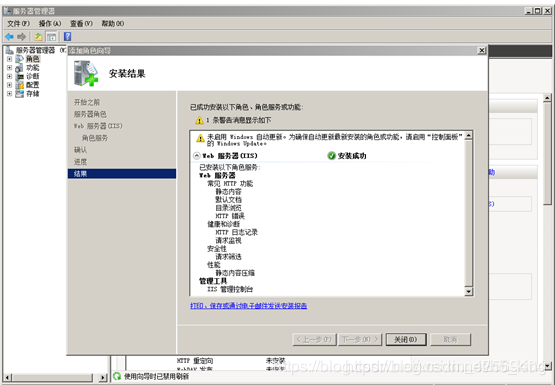Click the results list vertical scrollbar thumb
Screen dimensions: 555x385
coord(469,213)
